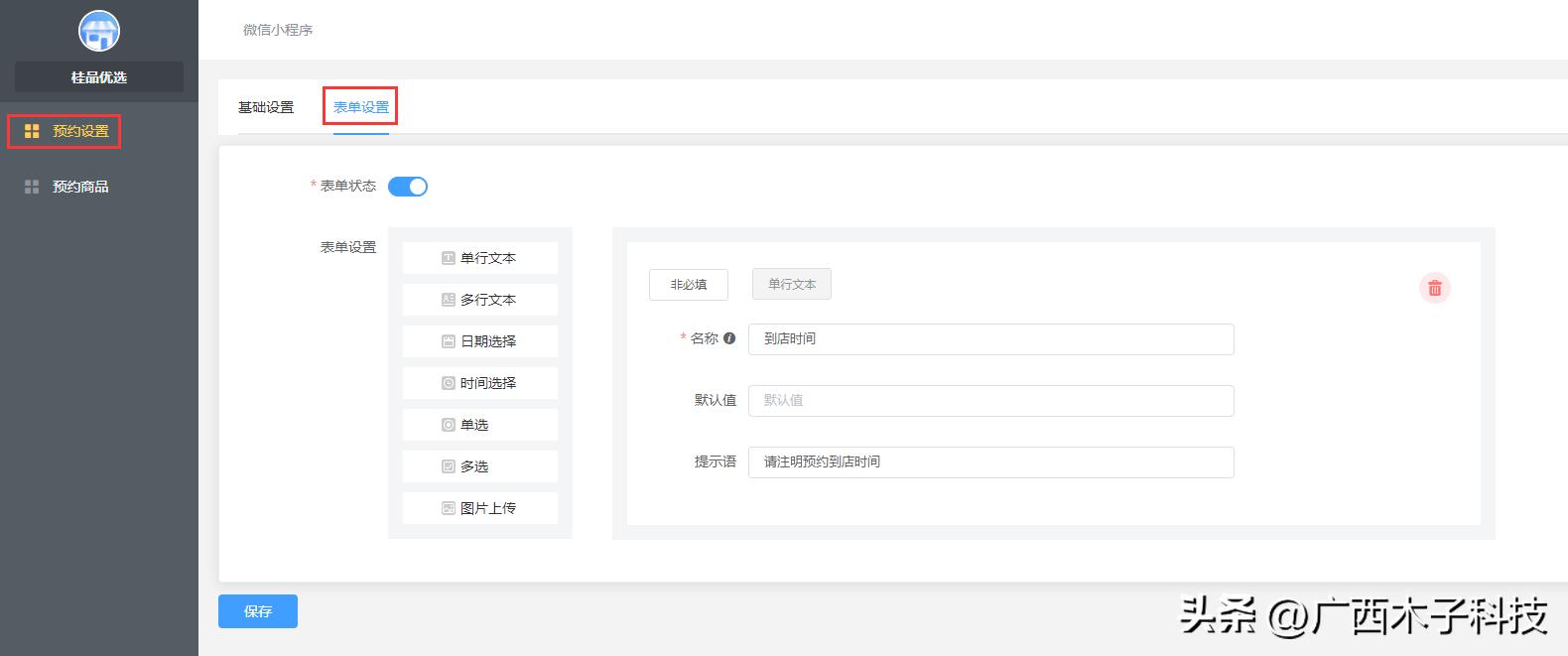Click the 默认值 label

coord(716,400)
